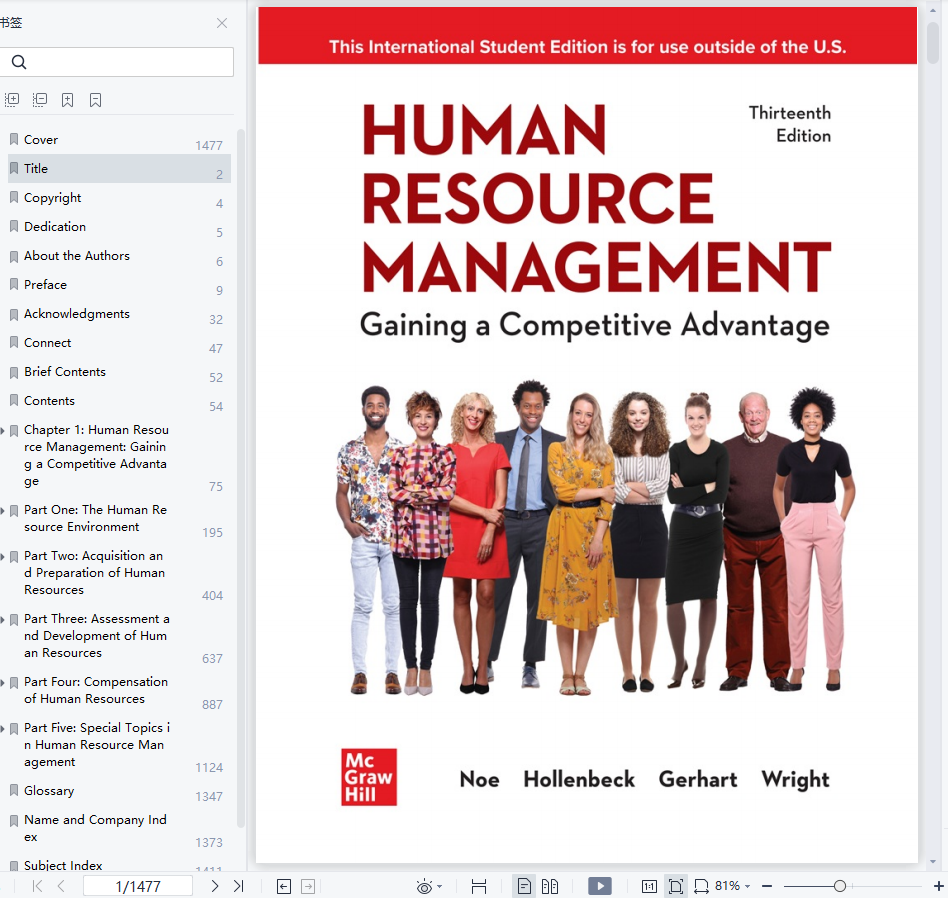Go to the previous page

click(x=61, y=887)
